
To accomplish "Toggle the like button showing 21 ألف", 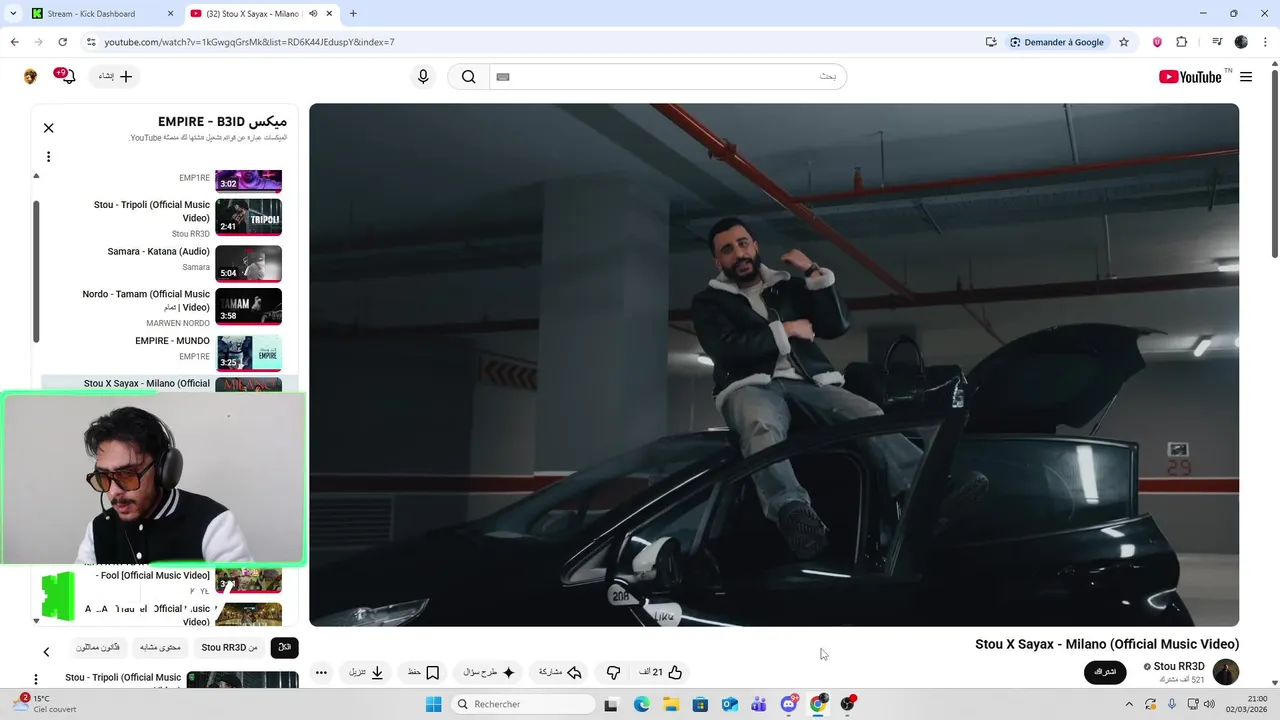I will tap(662, 673).
